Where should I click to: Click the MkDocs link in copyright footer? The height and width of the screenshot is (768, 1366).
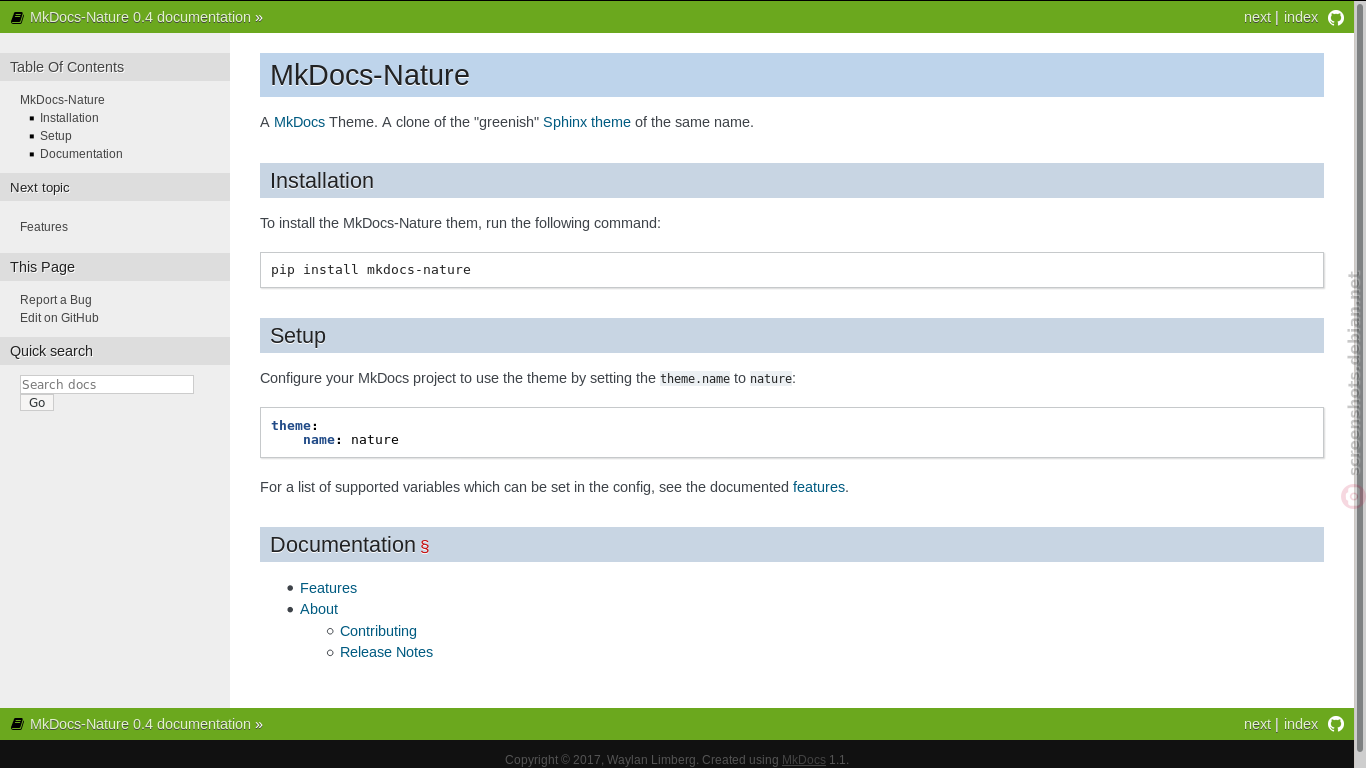coord(803,760)
